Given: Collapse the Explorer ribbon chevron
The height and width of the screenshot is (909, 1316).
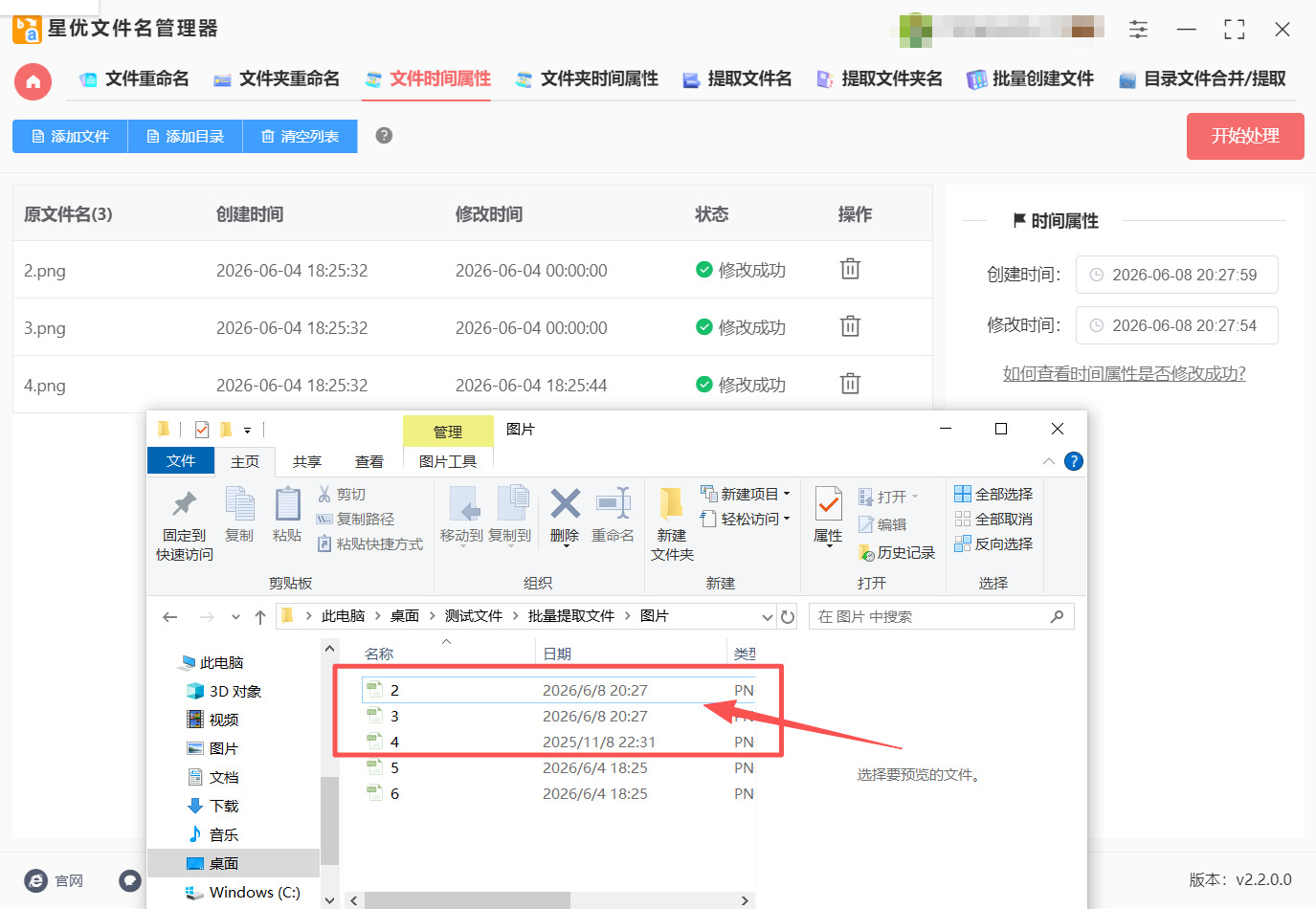Looking at the screenshot, I should 1049,461.
